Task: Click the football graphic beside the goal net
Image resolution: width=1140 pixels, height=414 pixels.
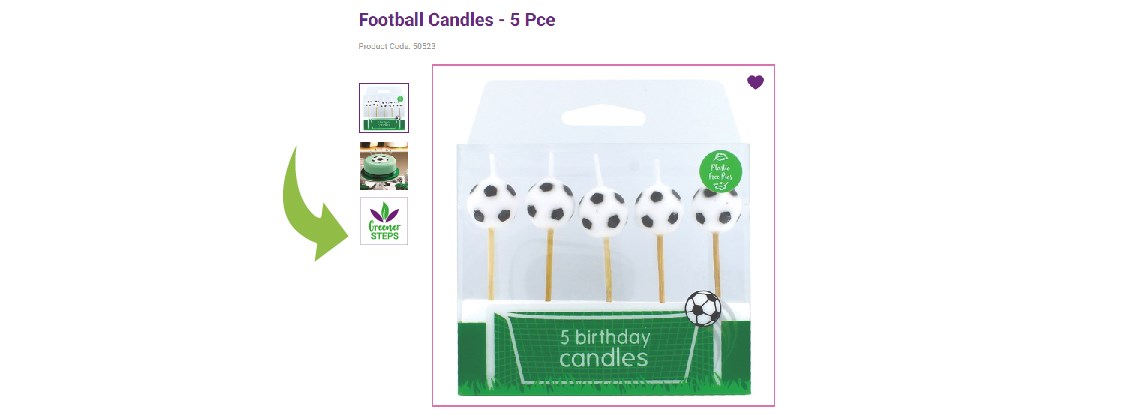Action: tap(703, 308)
